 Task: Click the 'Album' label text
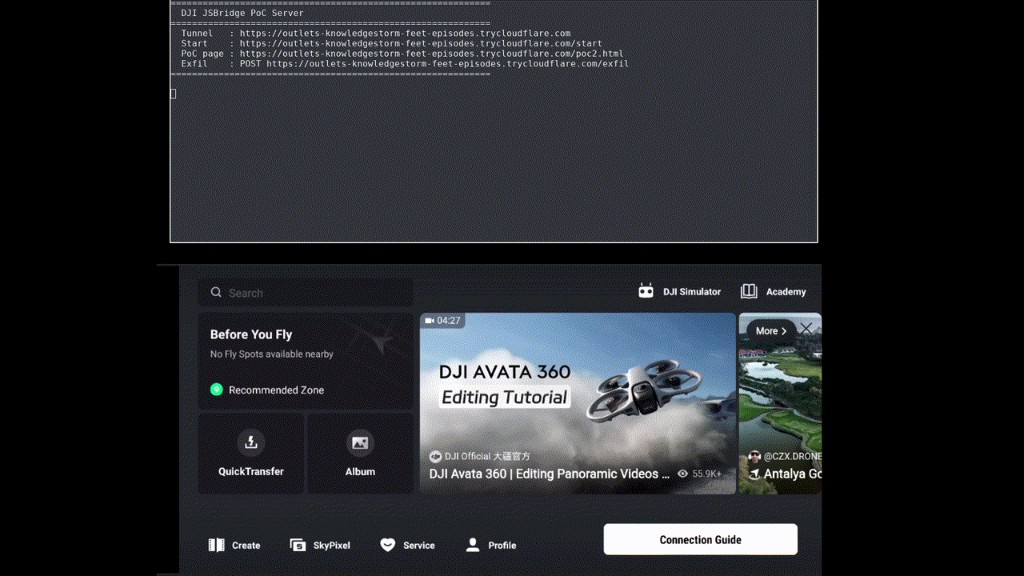coord(360,472)
